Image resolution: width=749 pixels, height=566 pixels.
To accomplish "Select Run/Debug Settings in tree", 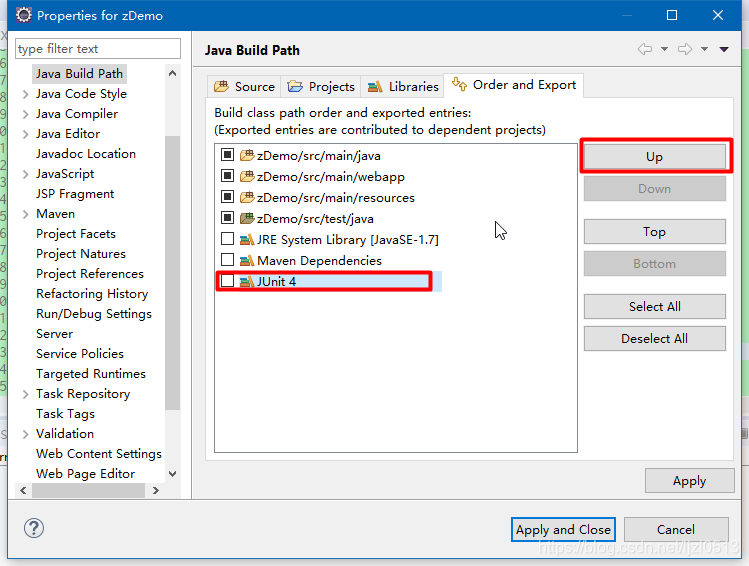I will point(94,314).
